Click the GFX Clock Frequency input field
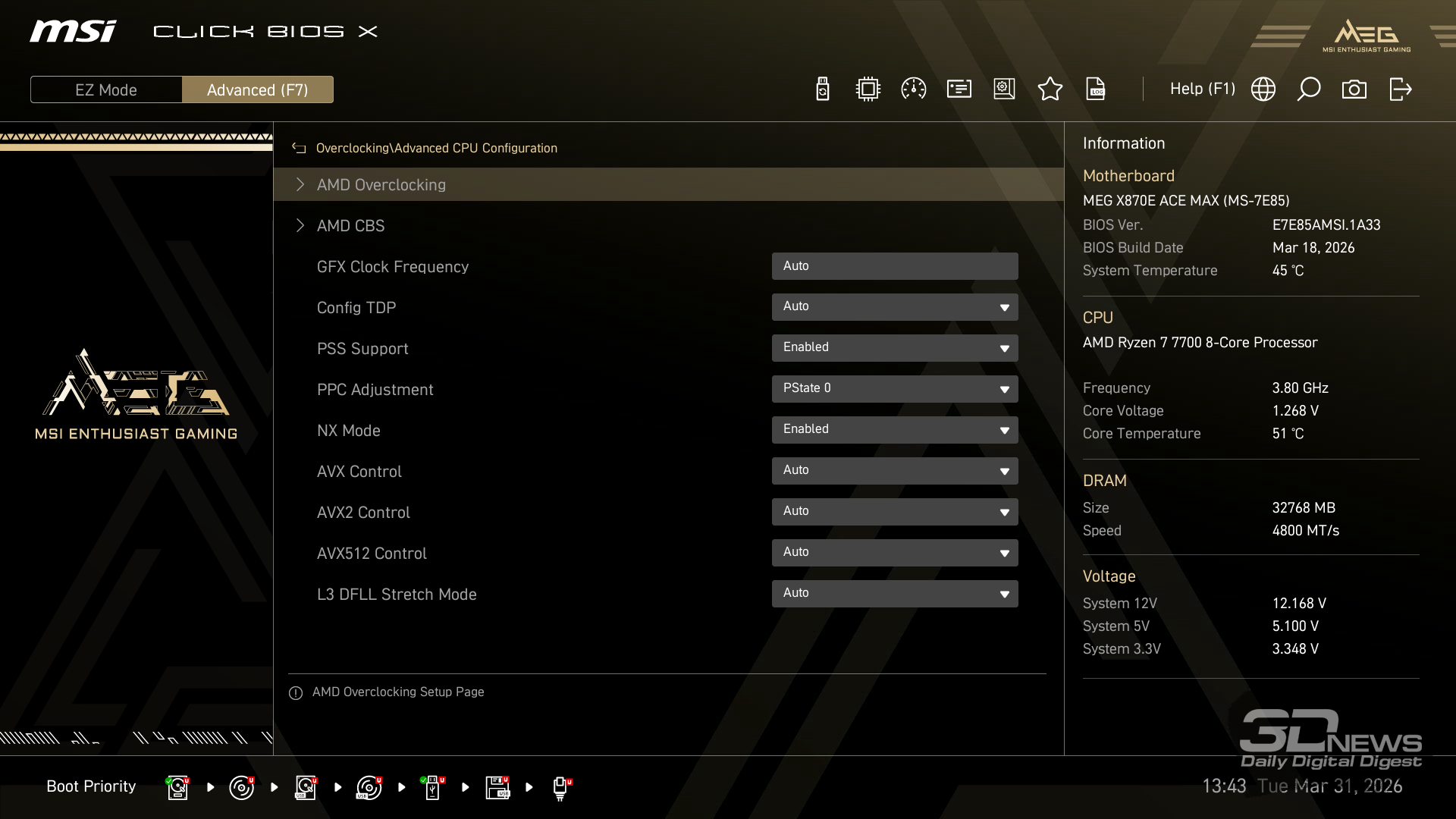1456x819 pixels. click(x=894, y=266)
